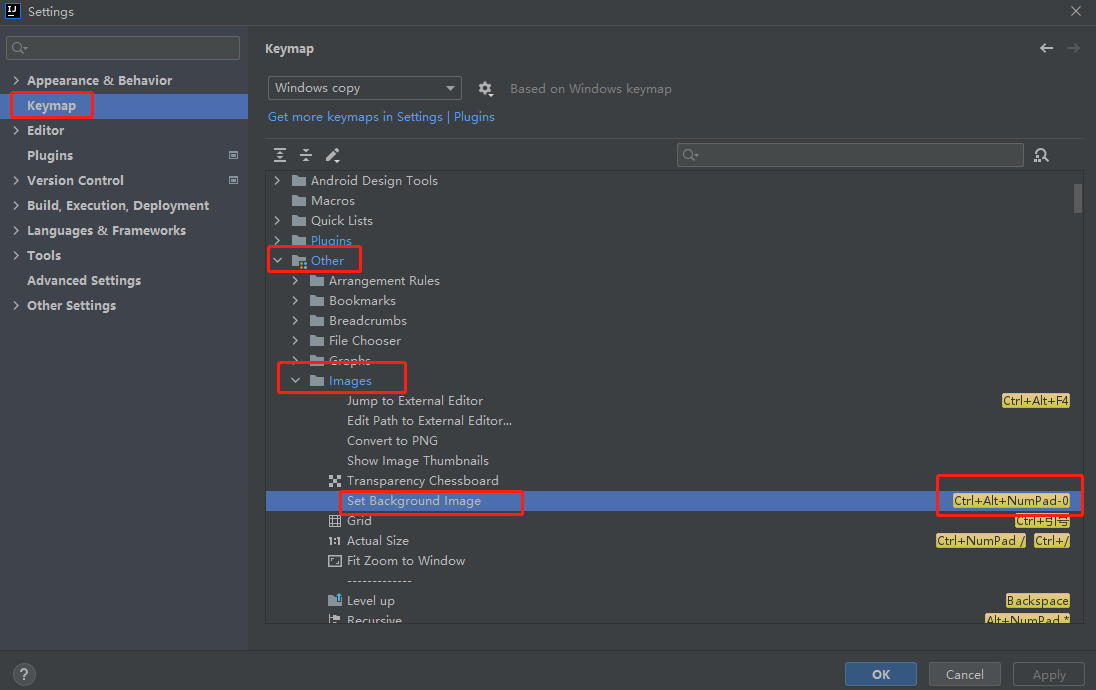Viewport: 1096px width, 690px height.
Task: Expand the Arrangement Rules group
Action: (296, 281)
